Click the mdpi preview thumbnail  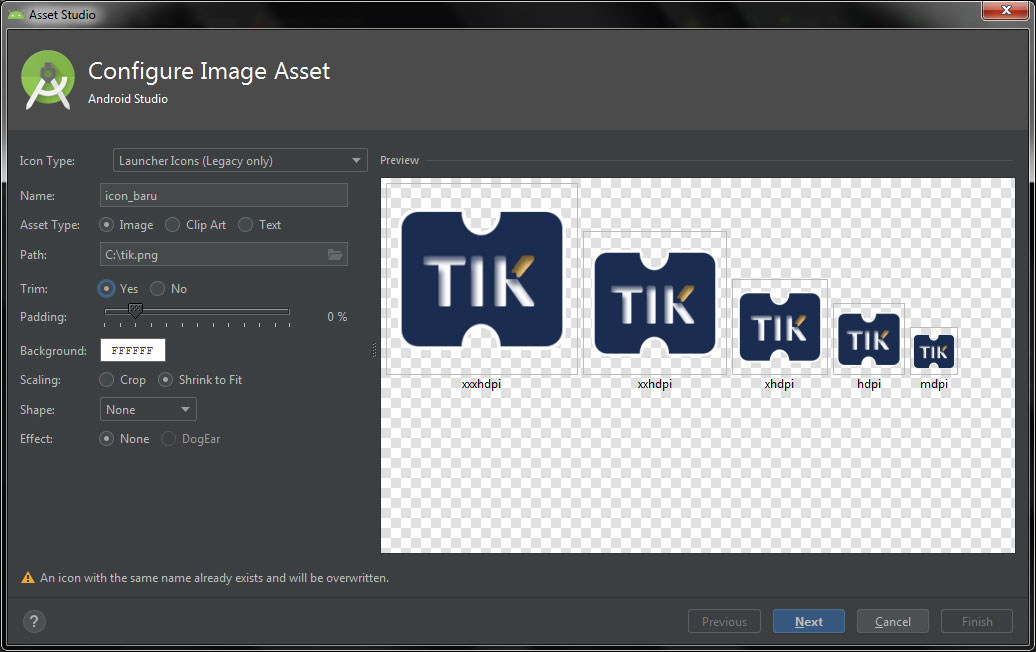click(x=934, y=351)
